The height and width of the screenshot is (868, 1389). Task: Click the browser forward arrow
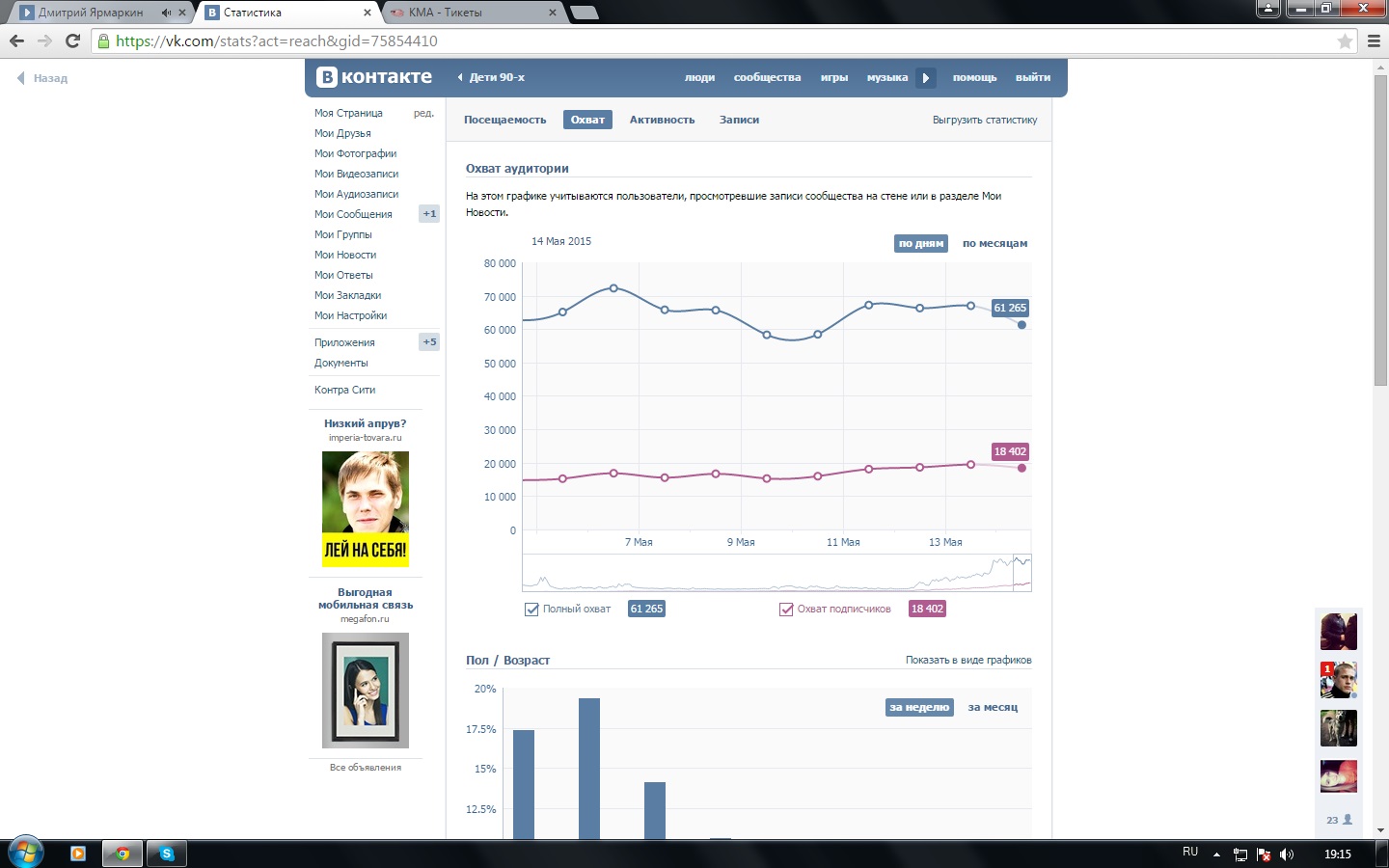(44, 41)
